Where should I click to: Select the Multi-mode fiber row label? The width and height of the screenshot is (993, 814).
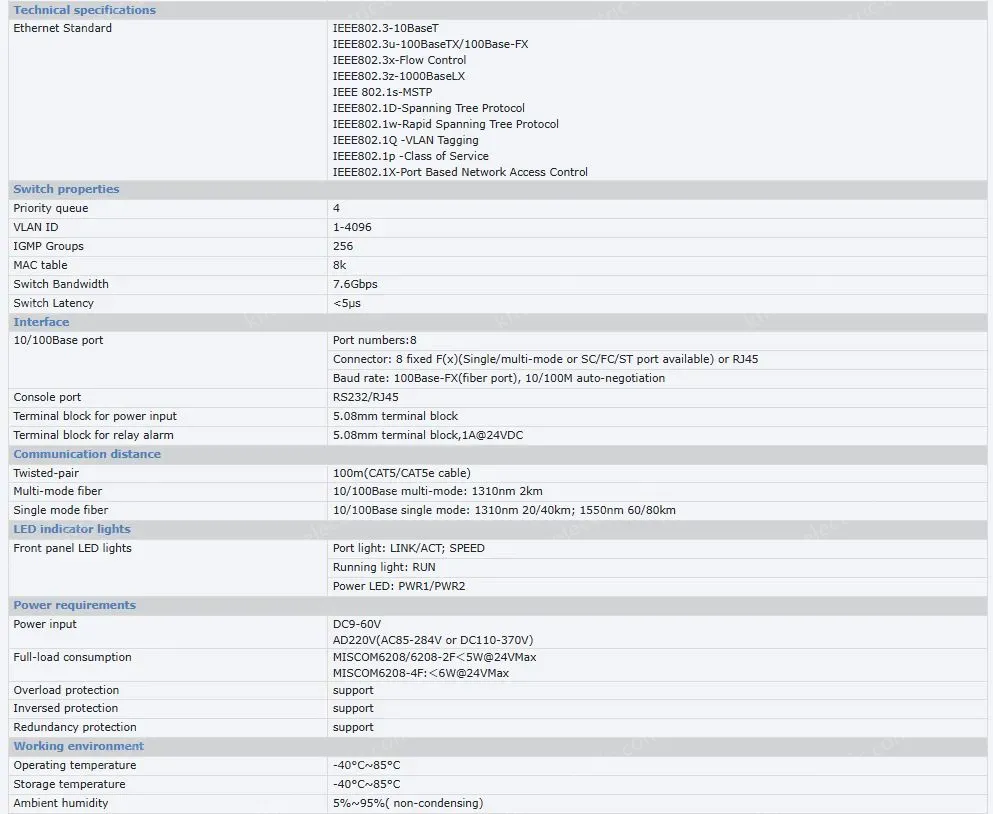57,491
